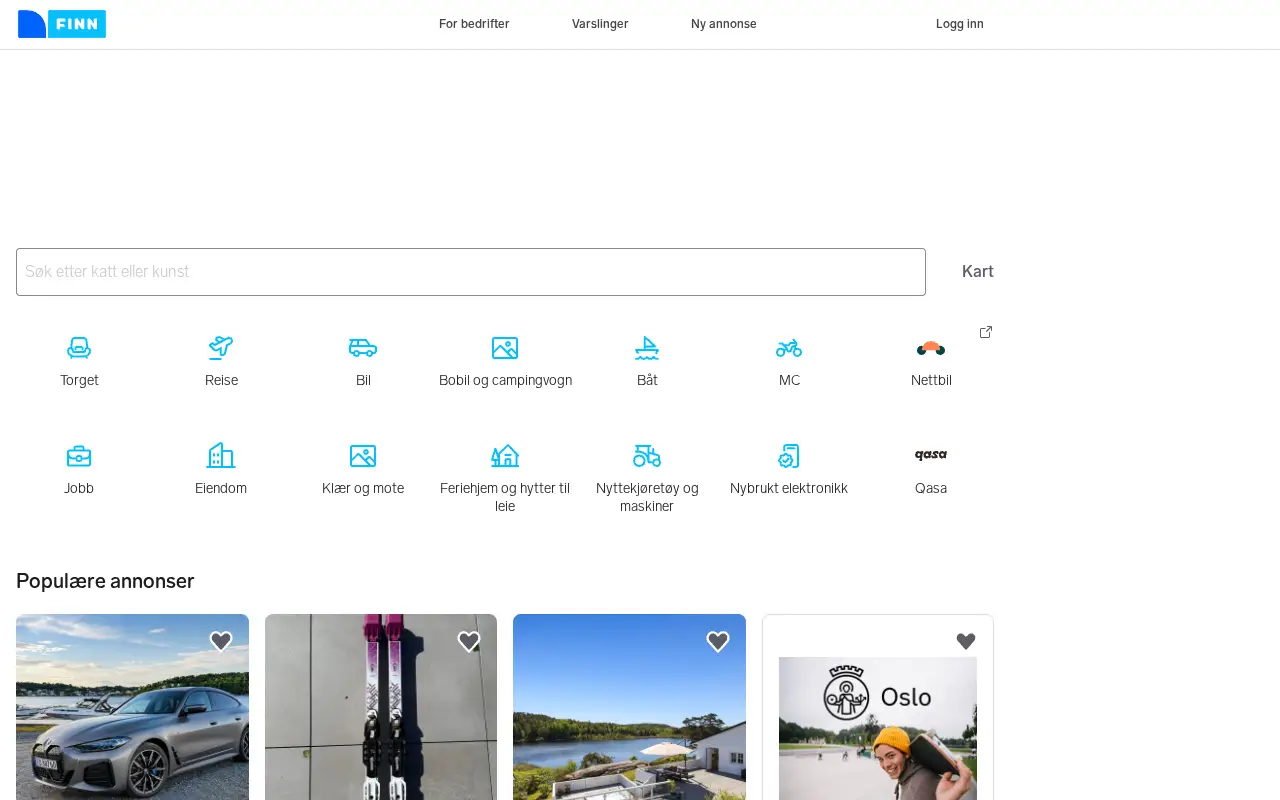Open the lake house ad thumbnail
1280x800 pixels.
coord(629,707)
